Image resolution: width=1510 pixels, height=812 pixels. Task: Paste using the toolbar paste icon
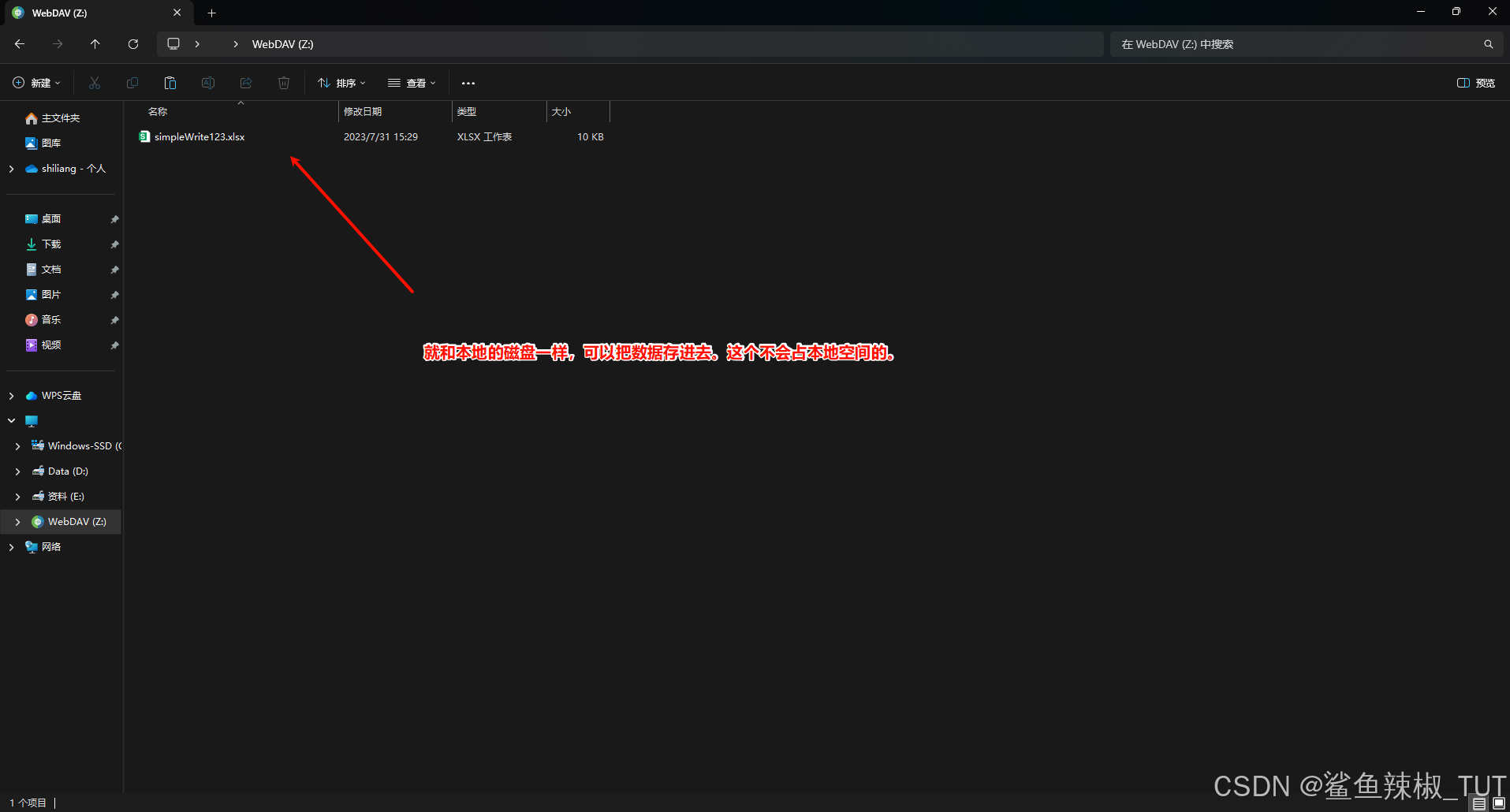170,83
